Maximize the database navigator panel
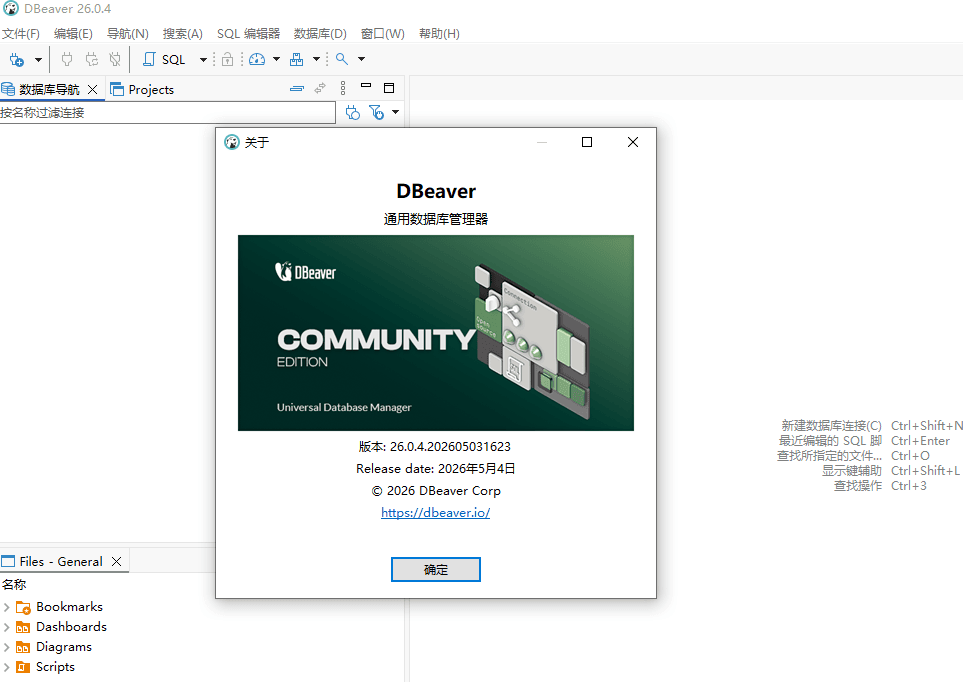 pyautogui.click(x=389, y=88)
